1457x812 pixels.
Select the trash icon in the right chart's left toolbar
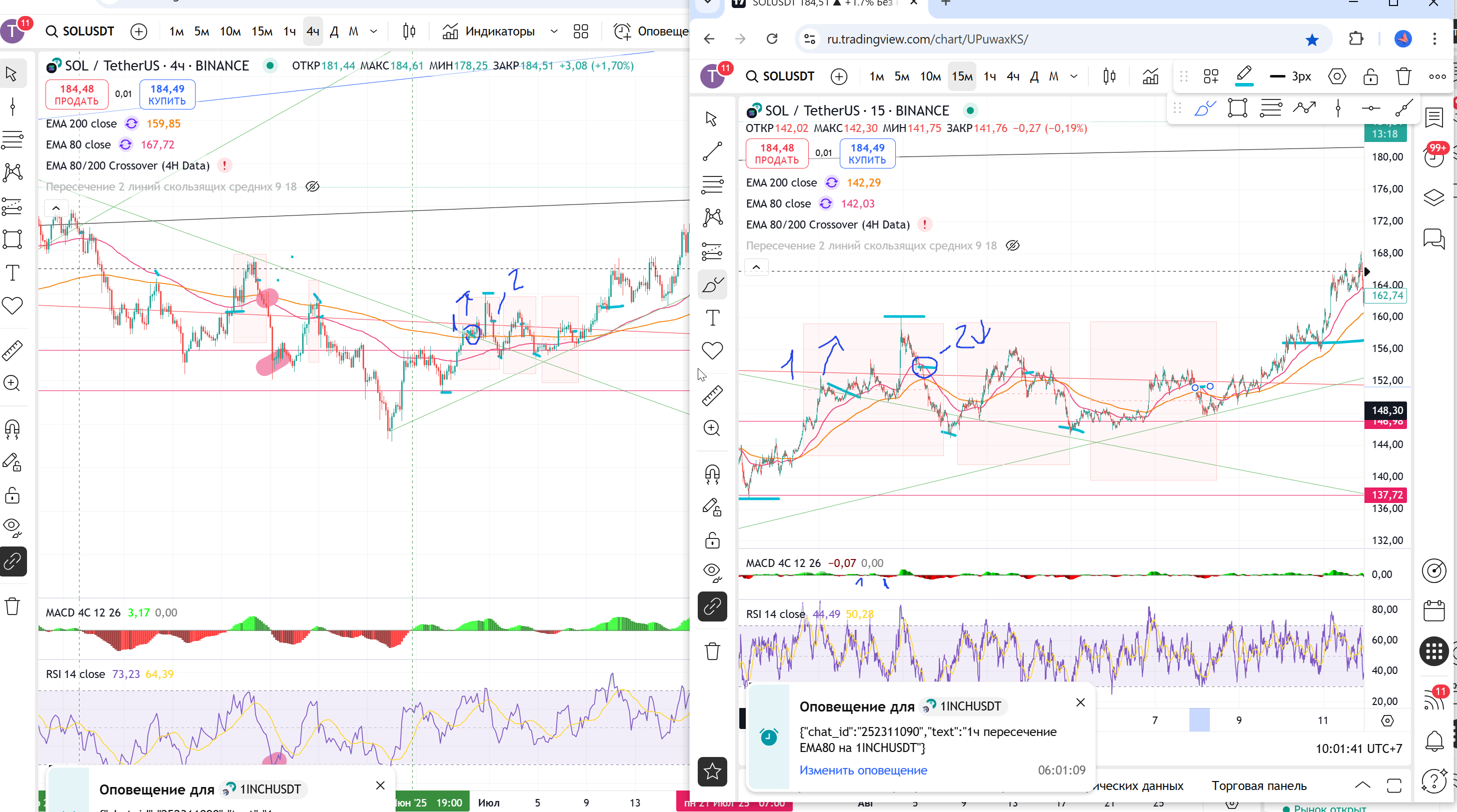click(712, 651)
